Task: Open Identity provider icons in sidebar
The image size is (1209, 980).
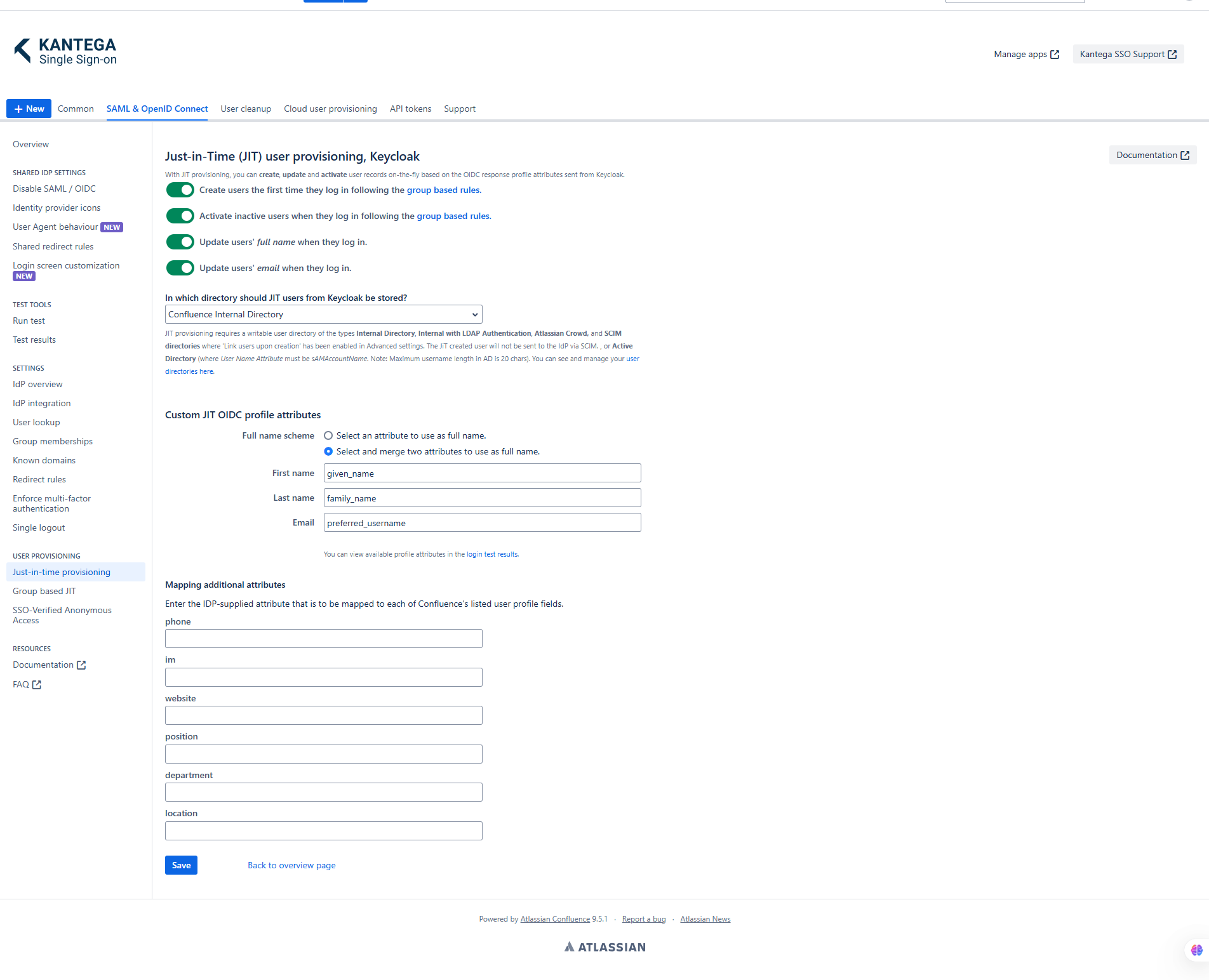Action: click(57, 208)
